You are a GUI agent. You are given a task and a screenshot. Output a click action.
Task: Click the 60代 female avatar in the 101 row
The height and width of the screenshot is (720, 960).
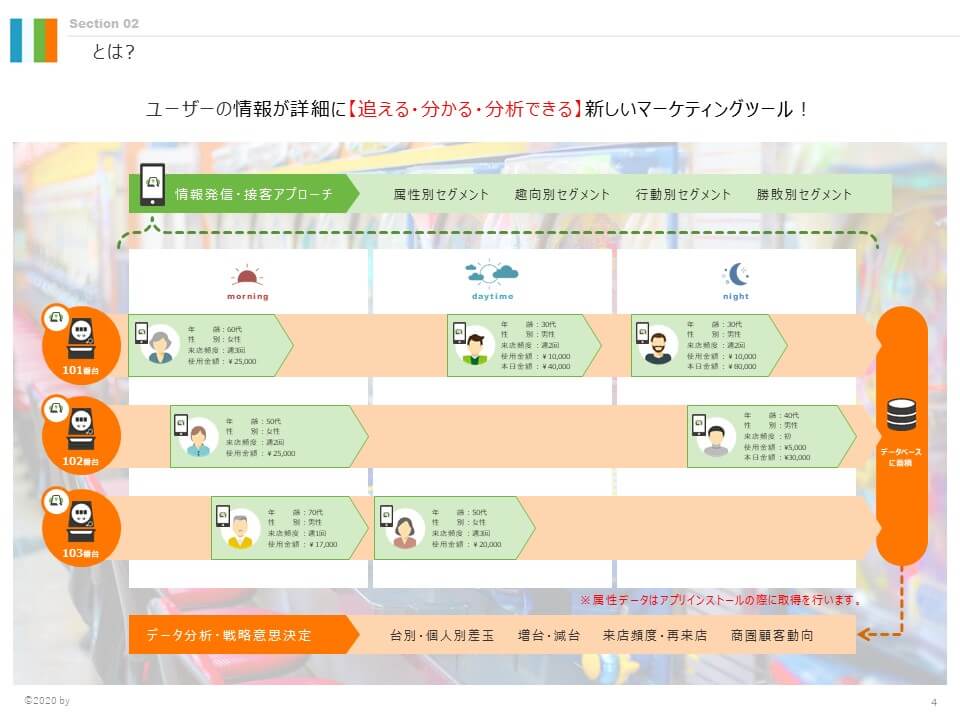(160, 347)
